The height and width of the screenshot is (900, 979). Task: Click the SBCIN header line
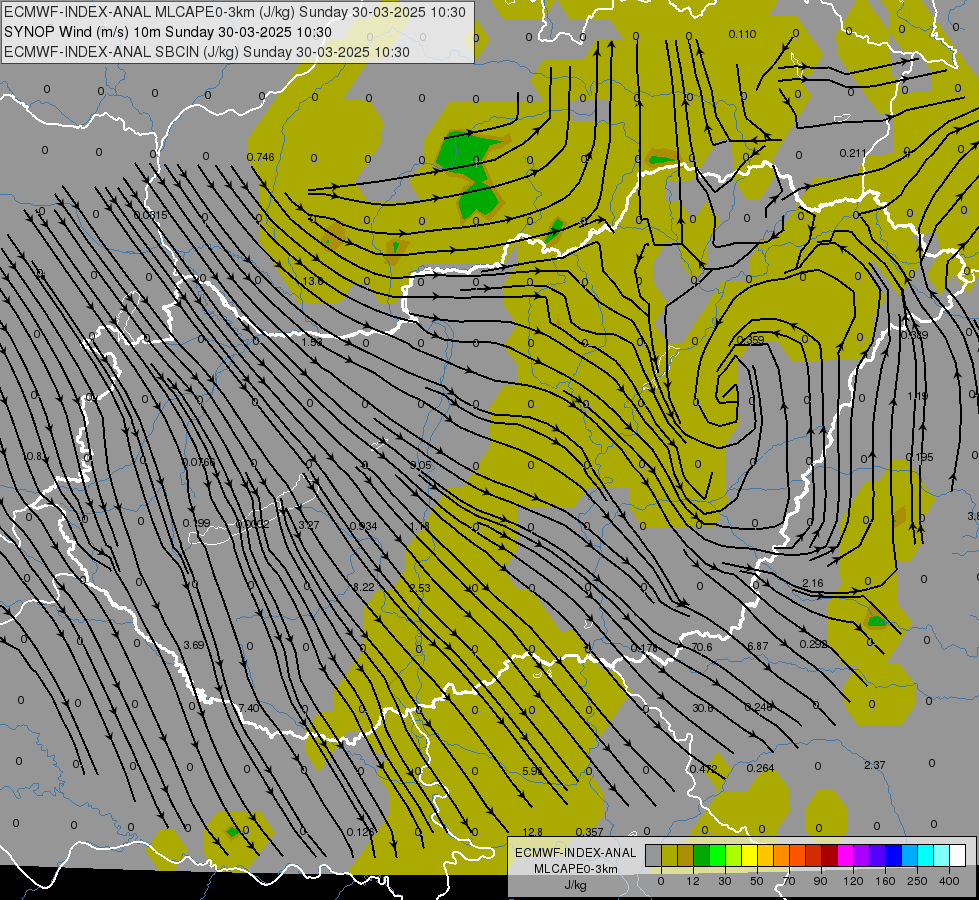pos(207,52)
